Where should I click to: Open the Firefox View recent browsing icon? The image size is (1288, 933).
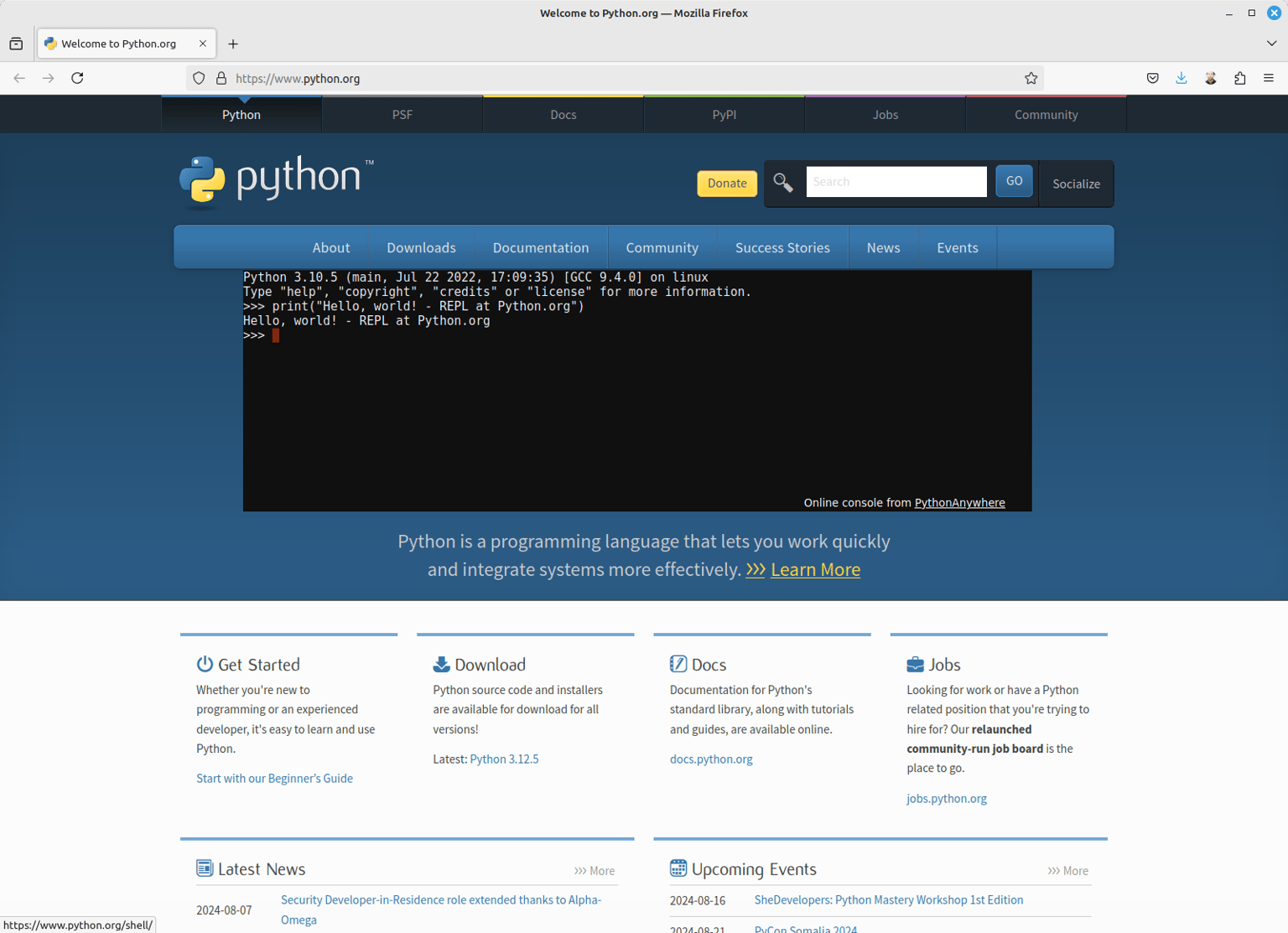coord(16,44)
